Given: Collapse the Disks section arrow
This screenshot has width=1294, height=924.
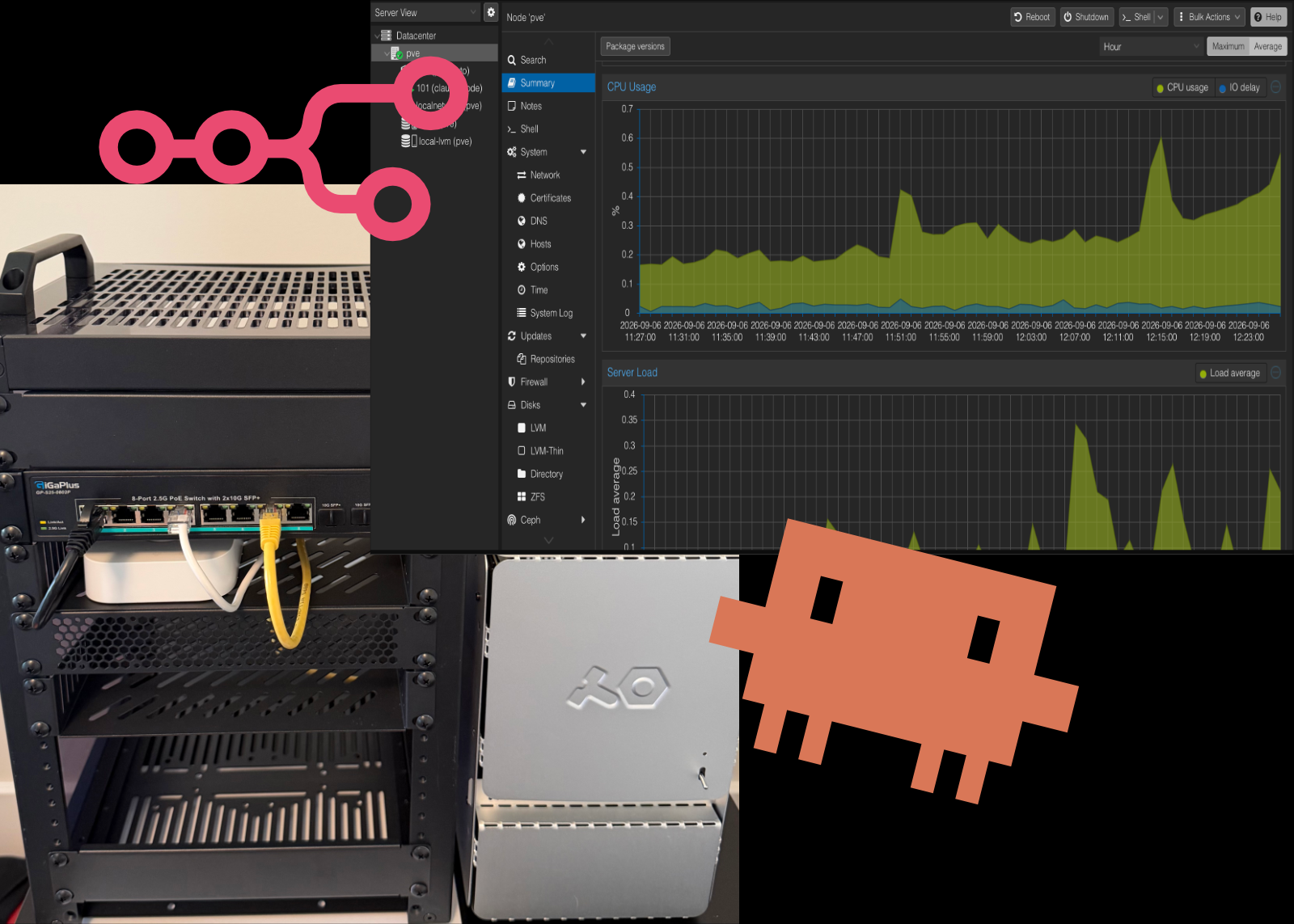Looking at the screenshot, I should 583,405.
